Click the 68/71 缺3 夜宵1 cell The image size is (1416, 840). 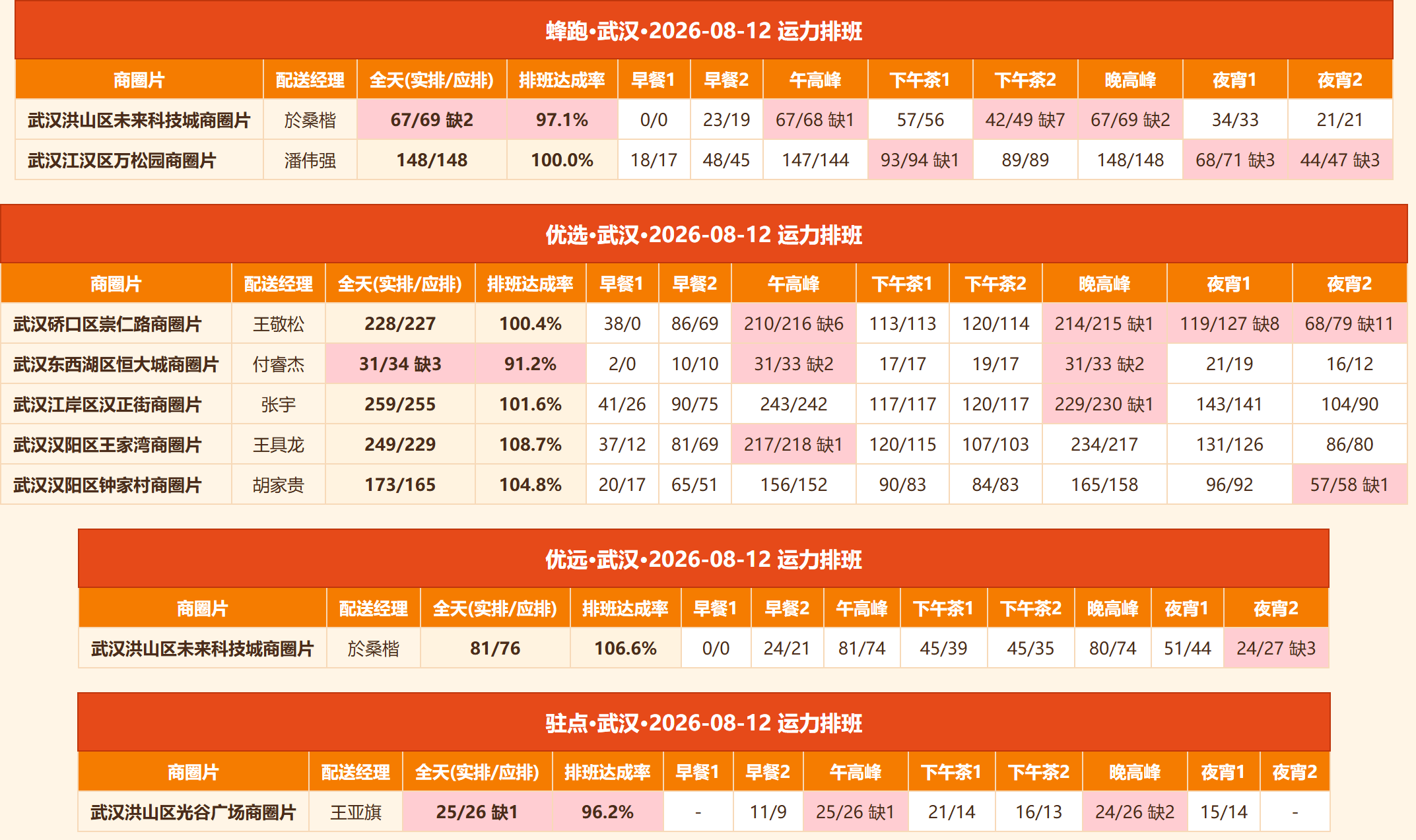tap(1235, 160)
